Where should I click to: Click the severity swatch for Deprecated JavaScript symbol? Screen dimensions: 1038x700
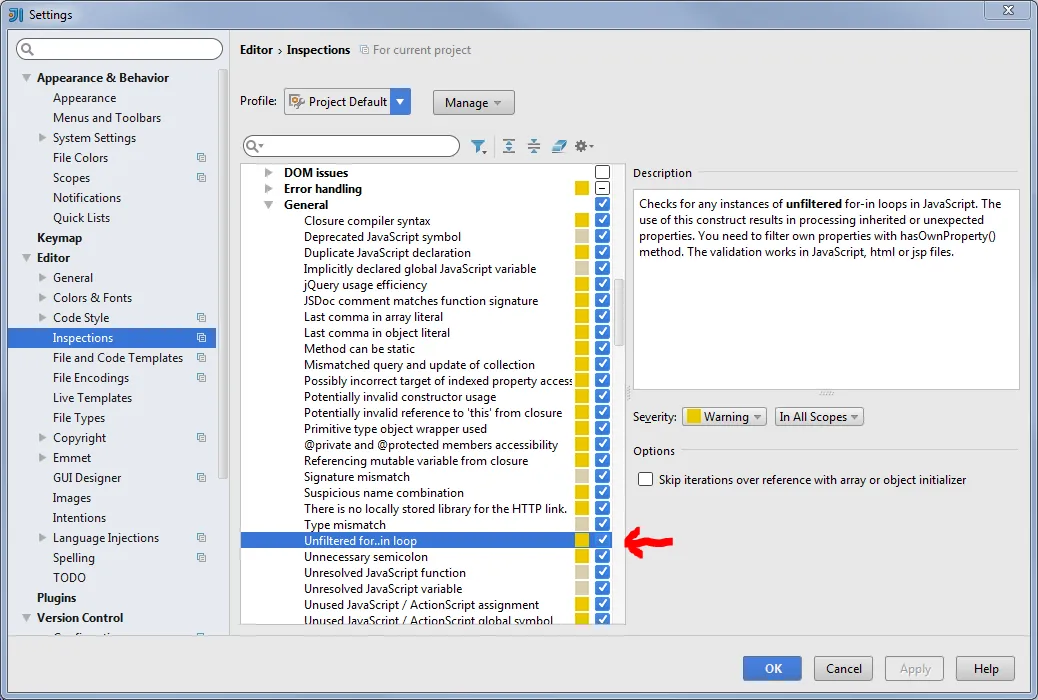coord(582,236)
